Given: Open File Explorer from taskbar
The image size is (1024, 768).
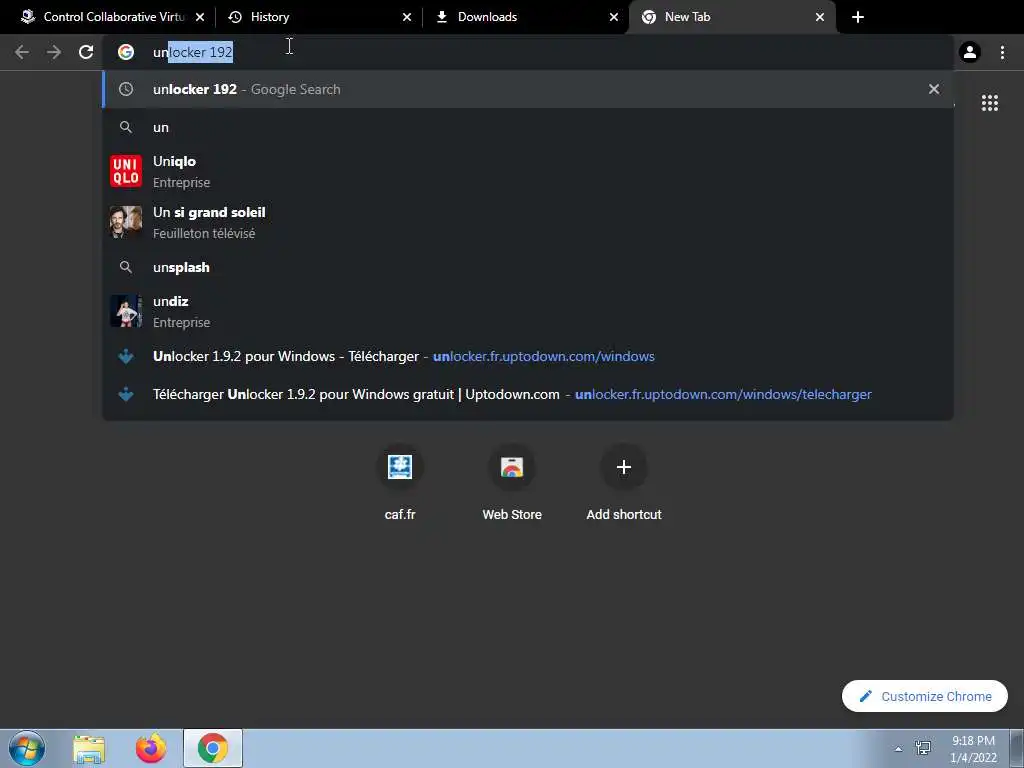Looking at the screenshot, I should coord(89,749).
